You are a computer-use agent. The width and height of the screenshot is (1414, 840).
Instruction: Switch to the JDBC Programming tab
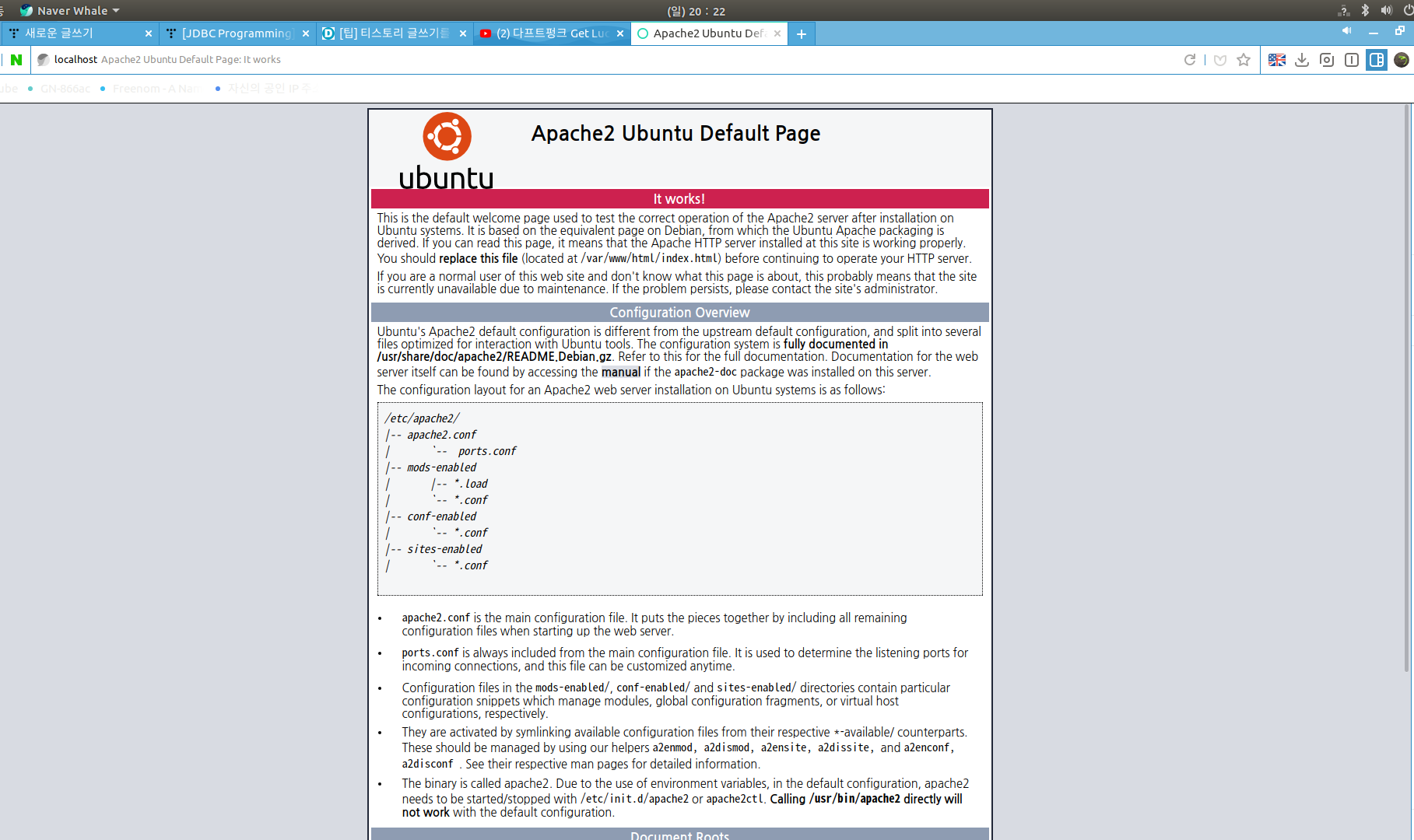[x=237, y=33]
